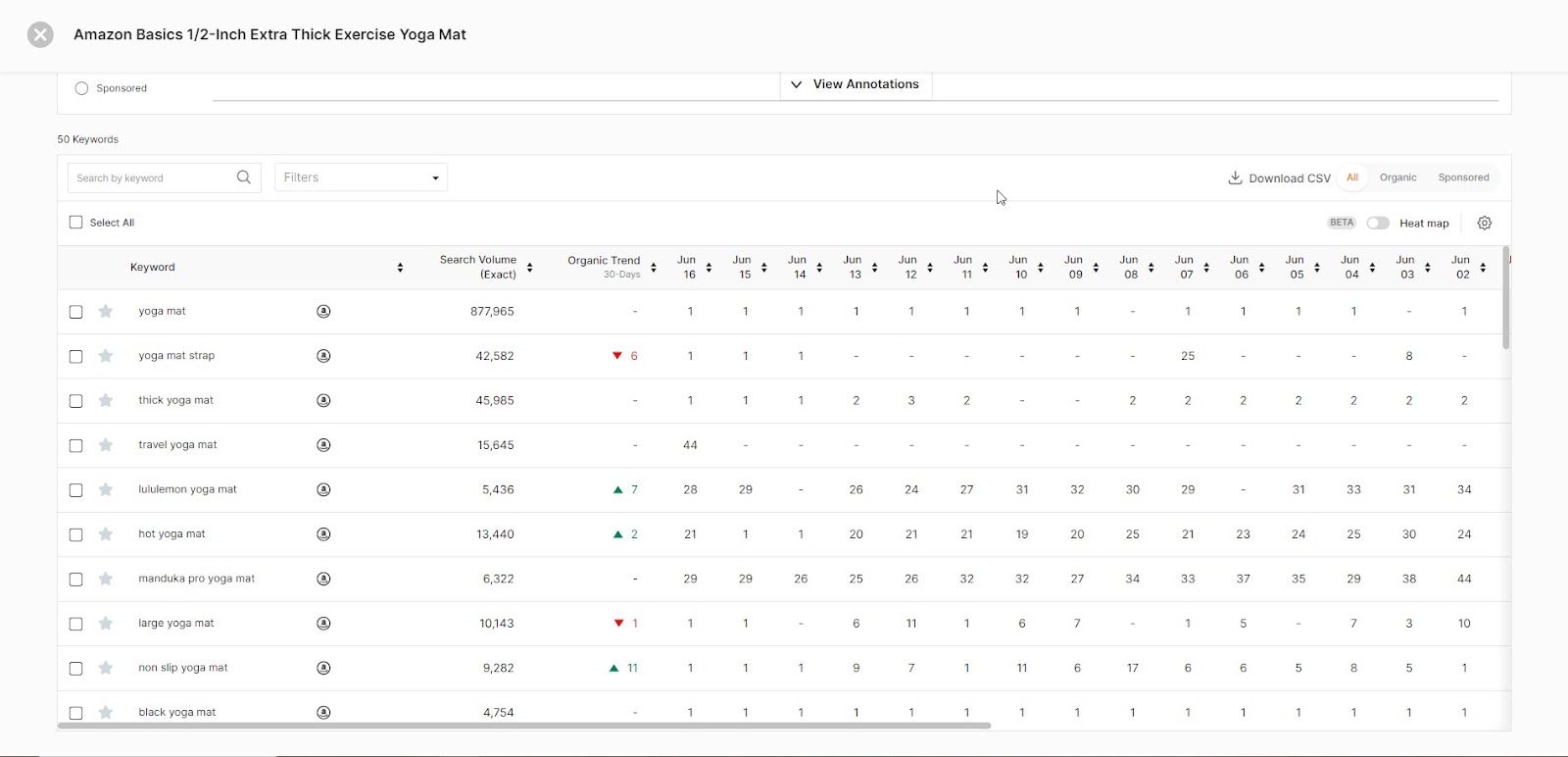Switch to the Sponsored tab
The image size is (1568, 757).
(1463, 177)
